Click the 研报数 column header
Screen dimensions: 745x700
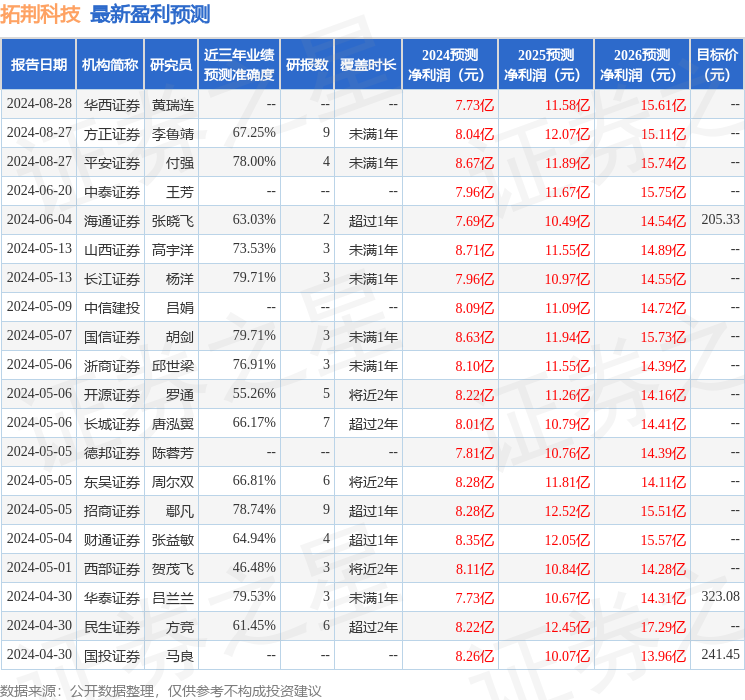pos(307,65)
